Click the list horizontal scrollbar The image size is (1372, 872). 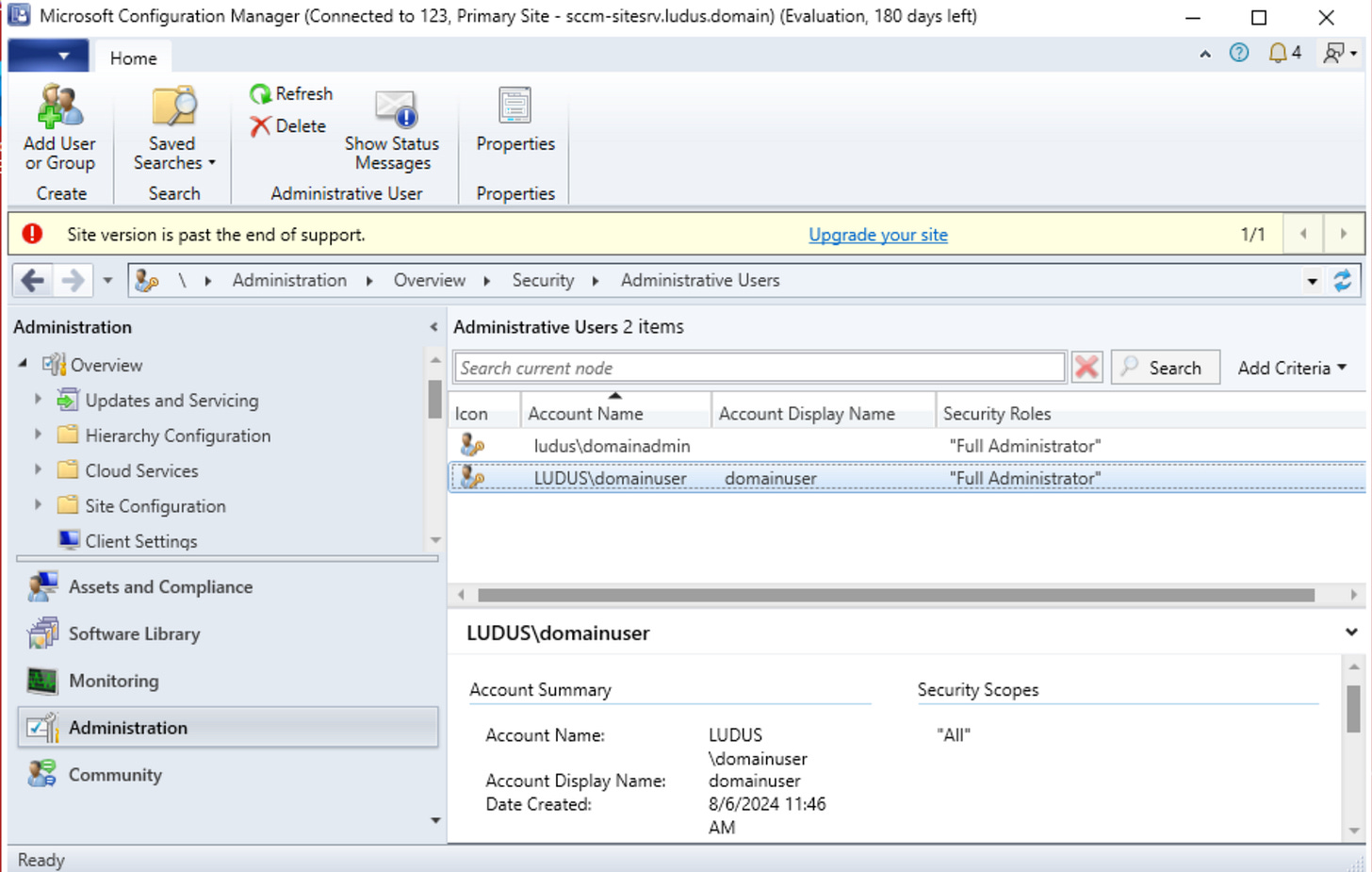(895, 595)
